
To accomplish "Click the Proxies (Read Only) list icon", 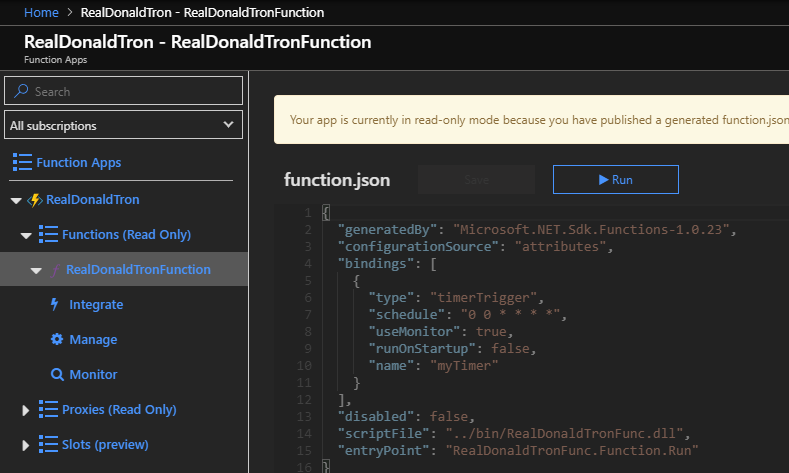I will [48, 409].
